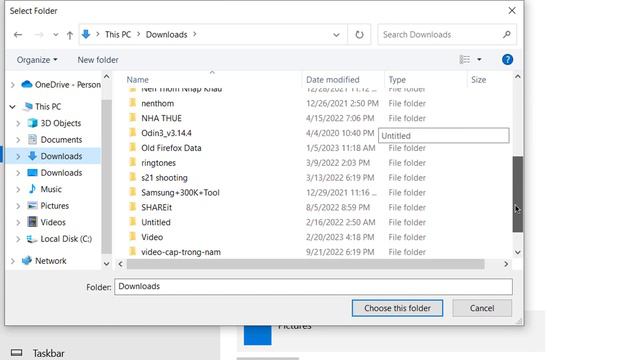Click the forward navigation arrow
The width and height of the screenshot is (640, 360).
pos(39,35)
